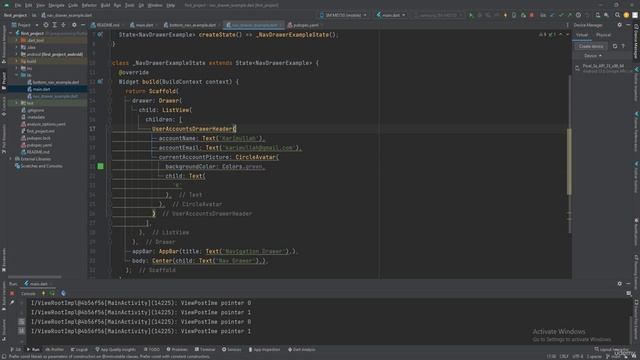Open the File menu
The image size is (640, 360).
(x=18, y=5)
